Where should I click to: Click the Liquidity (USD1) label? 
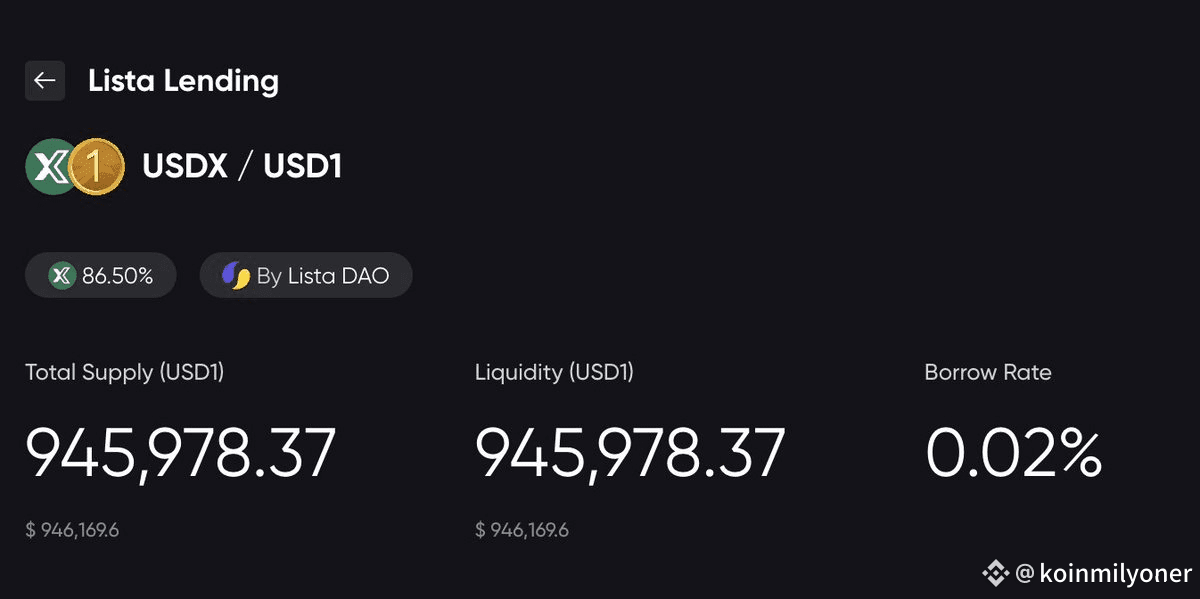click(x=554, y=373)
